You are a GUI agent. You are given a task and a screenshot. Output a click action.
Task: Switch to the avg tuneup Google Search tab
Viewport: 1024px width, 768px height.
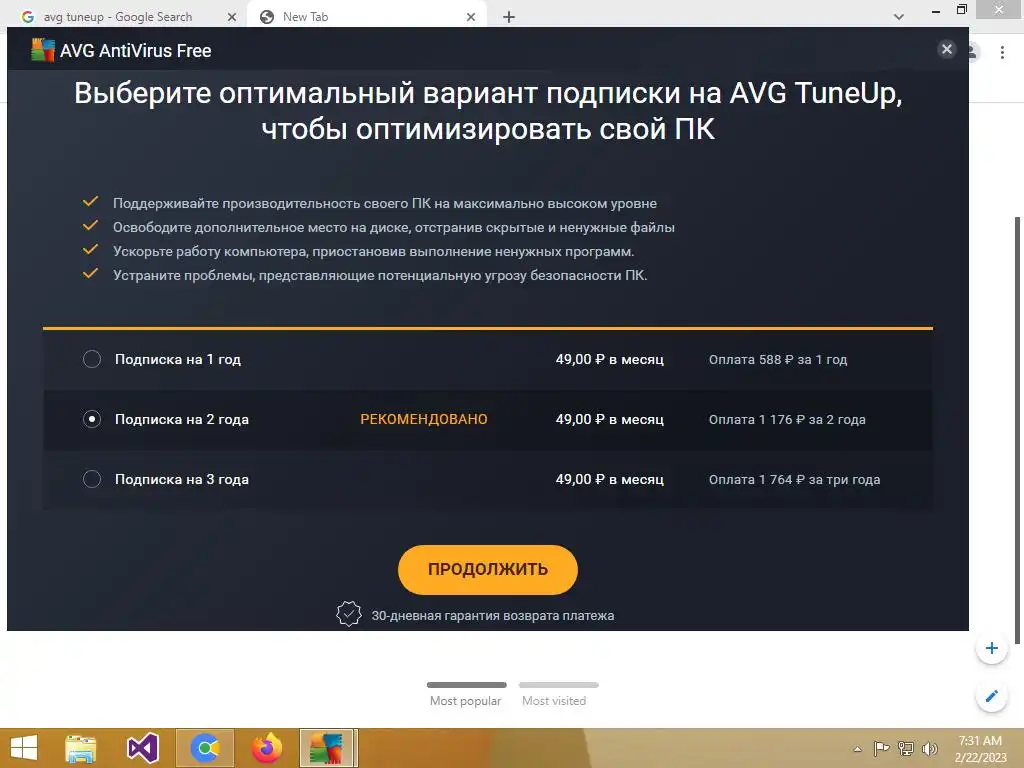(118, 17)
